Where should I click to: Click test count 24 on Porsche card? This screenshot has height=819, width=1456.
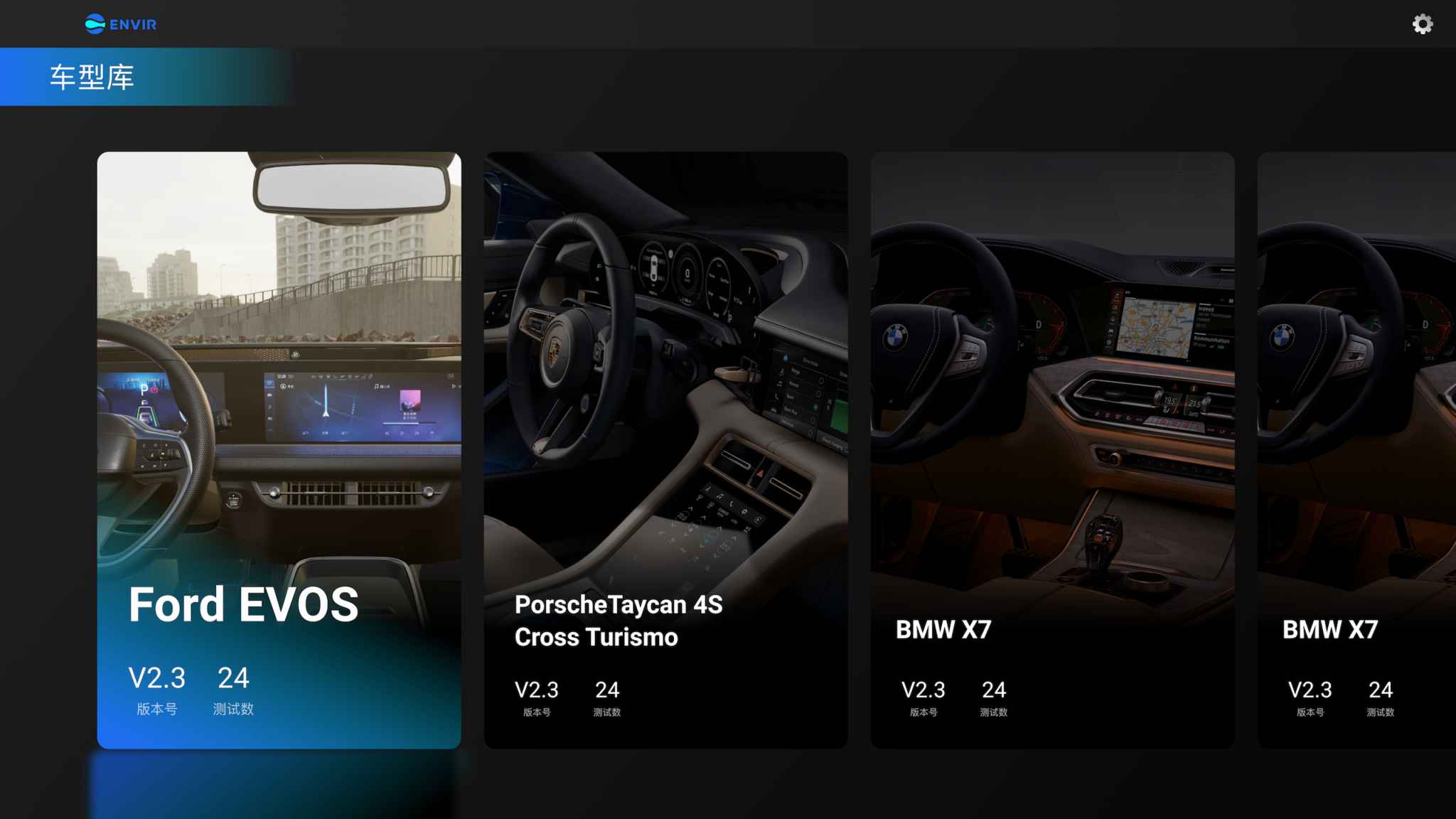(x=607, y=690)
